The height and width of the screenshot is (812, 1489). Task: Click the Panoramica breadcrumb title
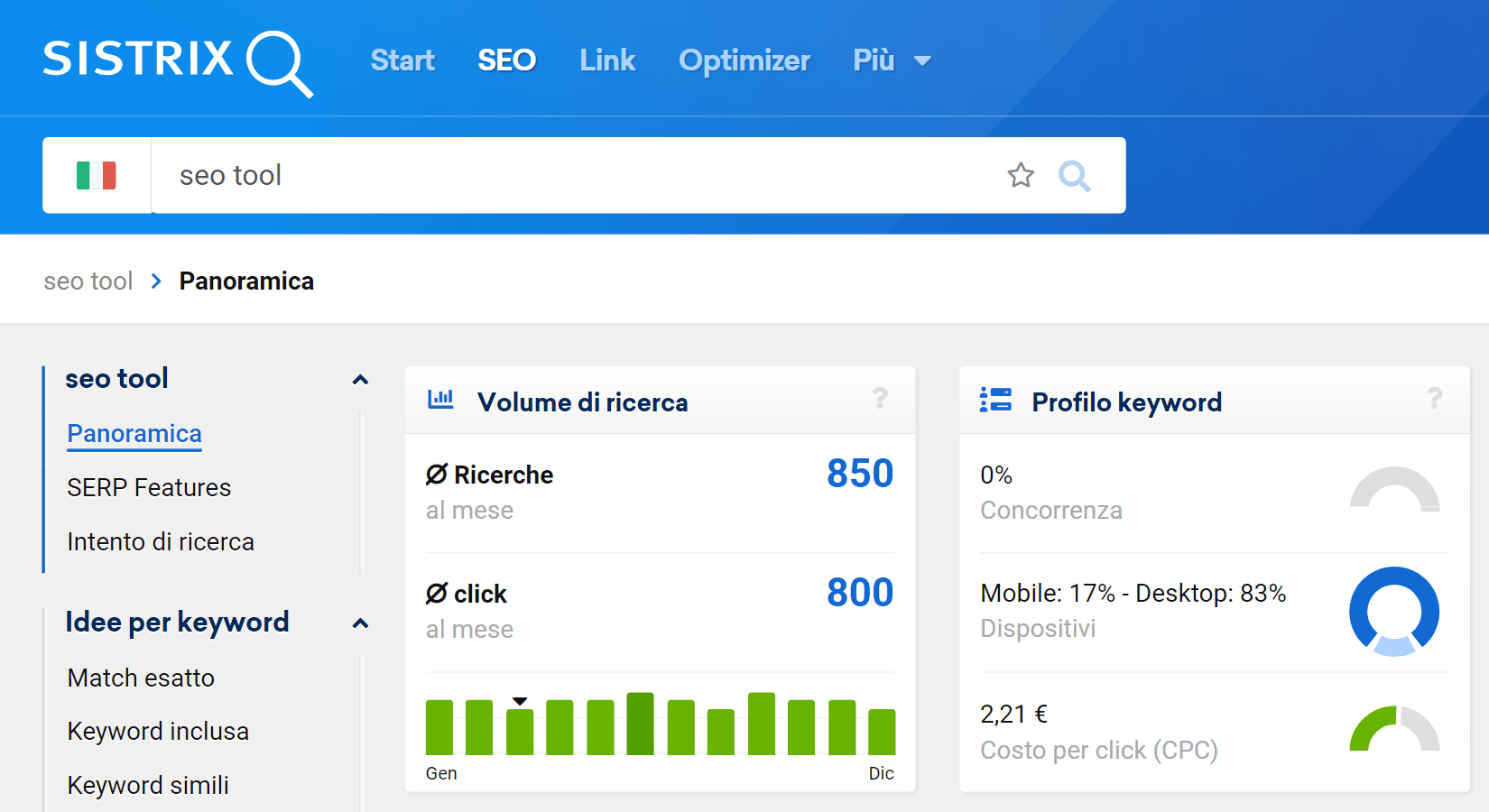pos(246,281)
